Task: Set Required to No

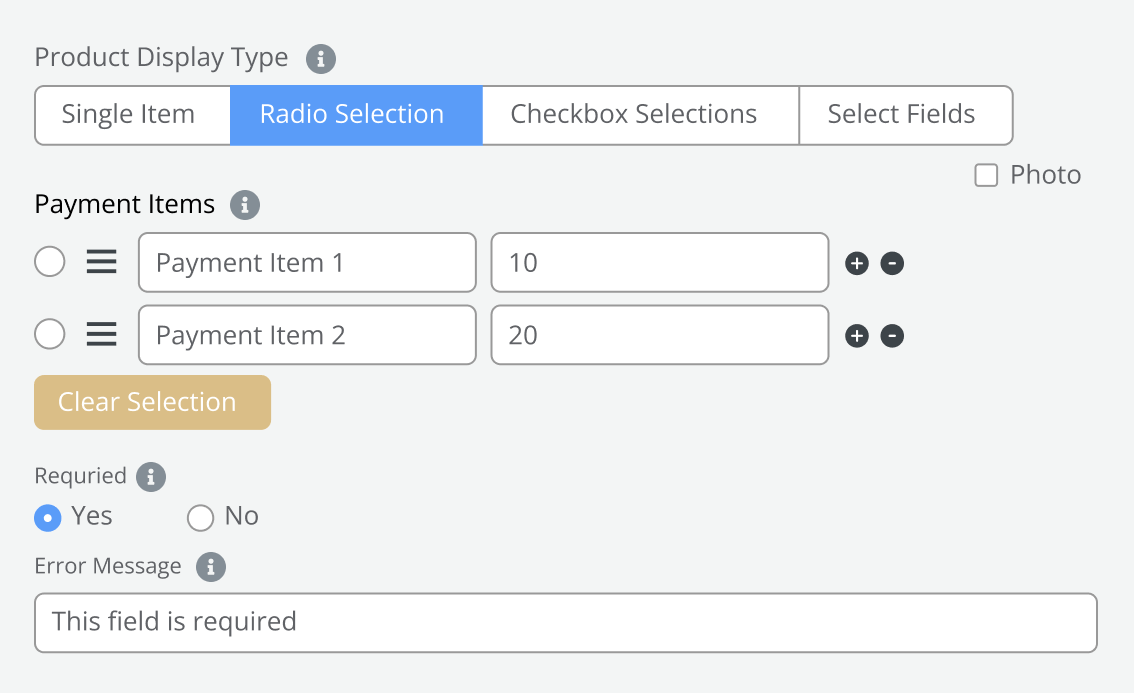Action: [201, 517]
